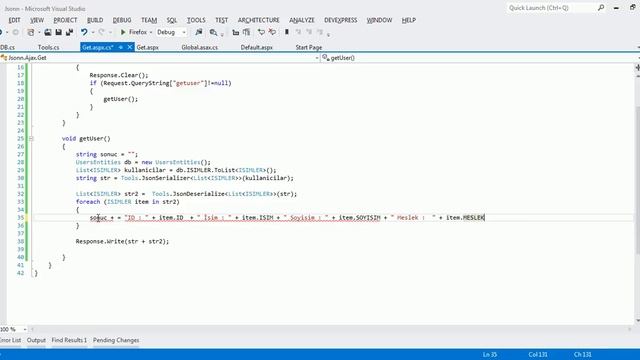Close the Get.aspx.cs tab

(130, 47)
